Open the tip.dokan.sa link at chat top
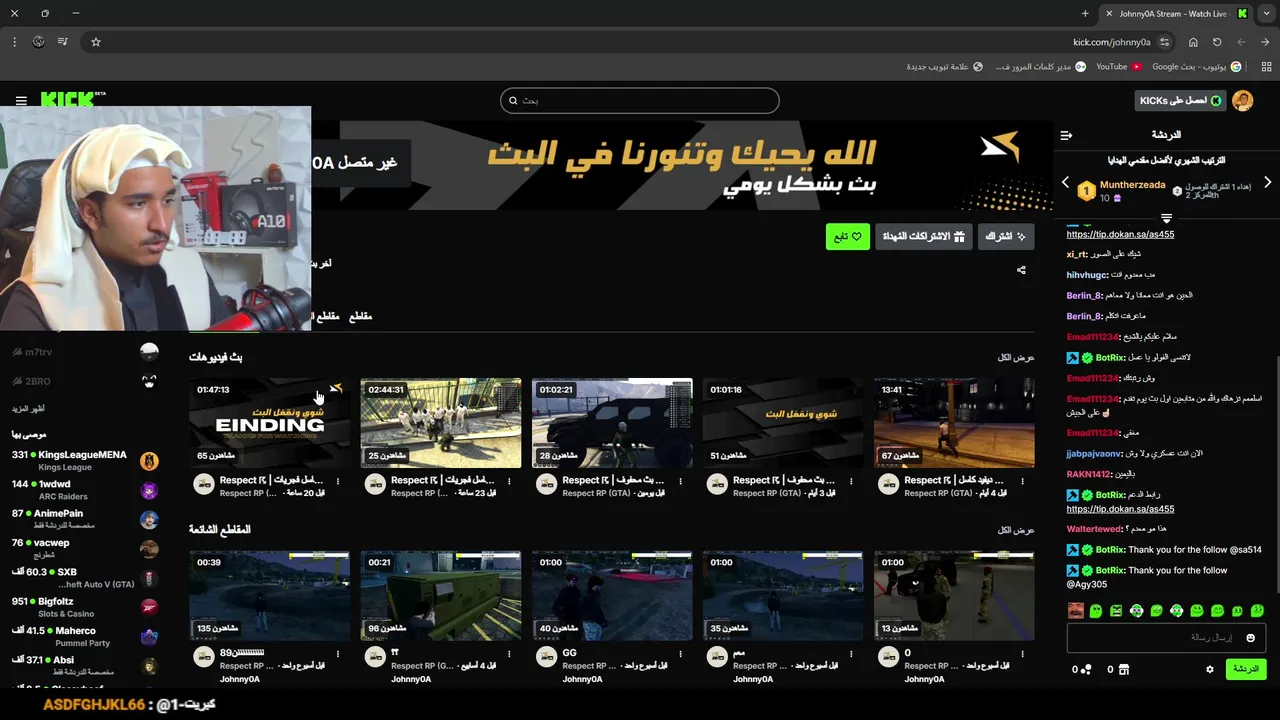This screenshot has height=720, width=1280. point(1120,234)
